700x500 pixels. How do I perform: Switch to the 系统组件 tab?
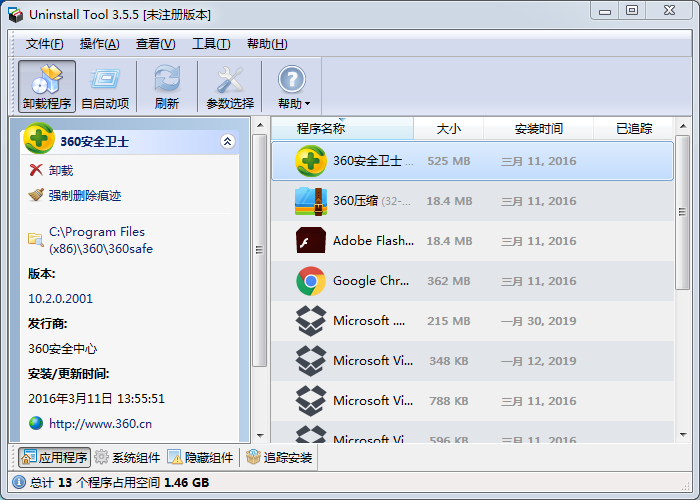tap(127, 458)
